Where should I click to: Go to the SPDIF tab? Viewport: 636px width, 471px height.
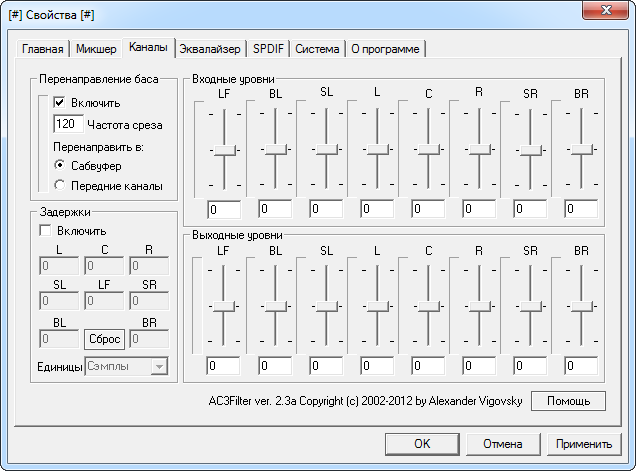pos(268,48)
